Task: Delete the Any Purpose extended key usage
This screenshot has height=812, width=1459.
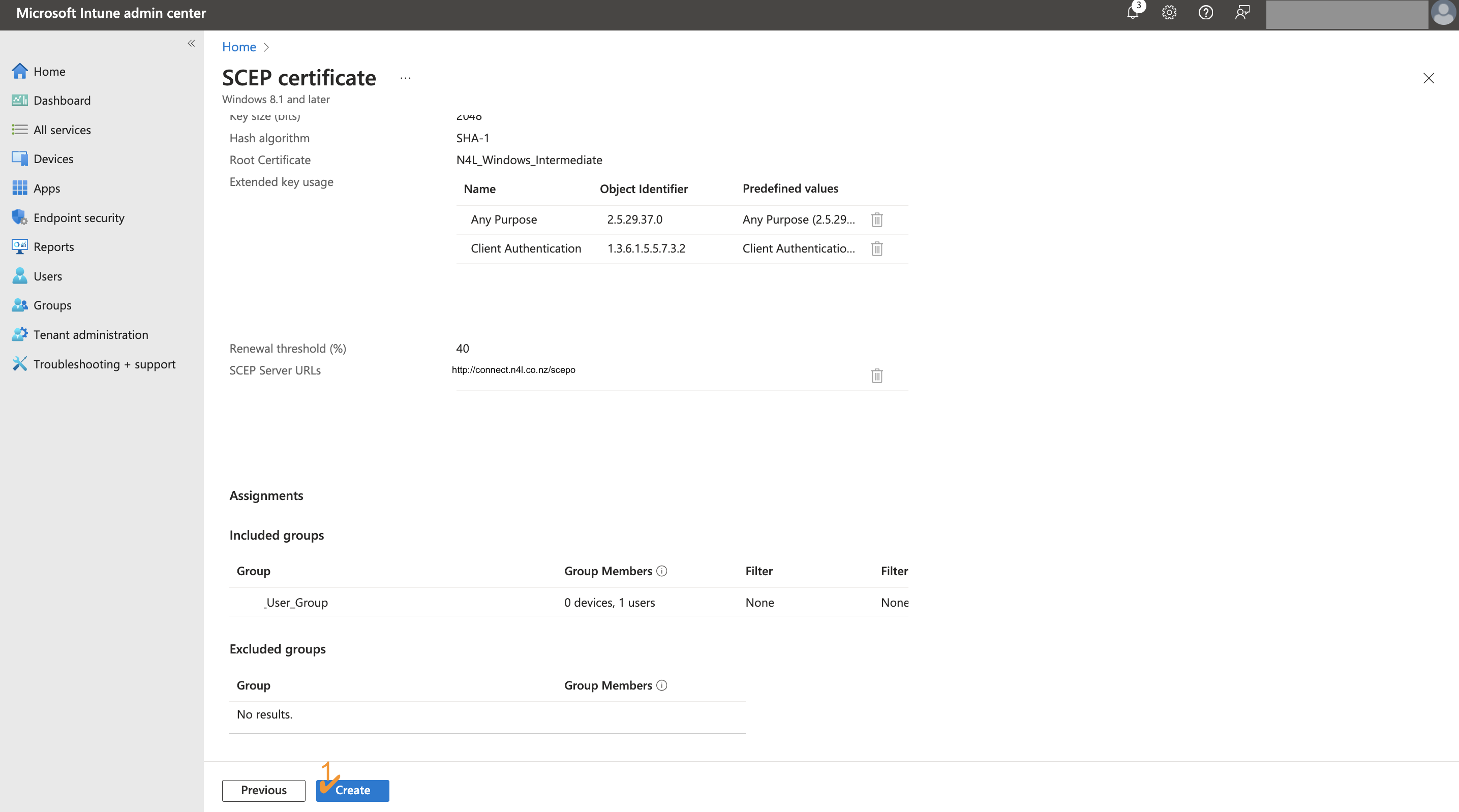Action: (876, 220)
